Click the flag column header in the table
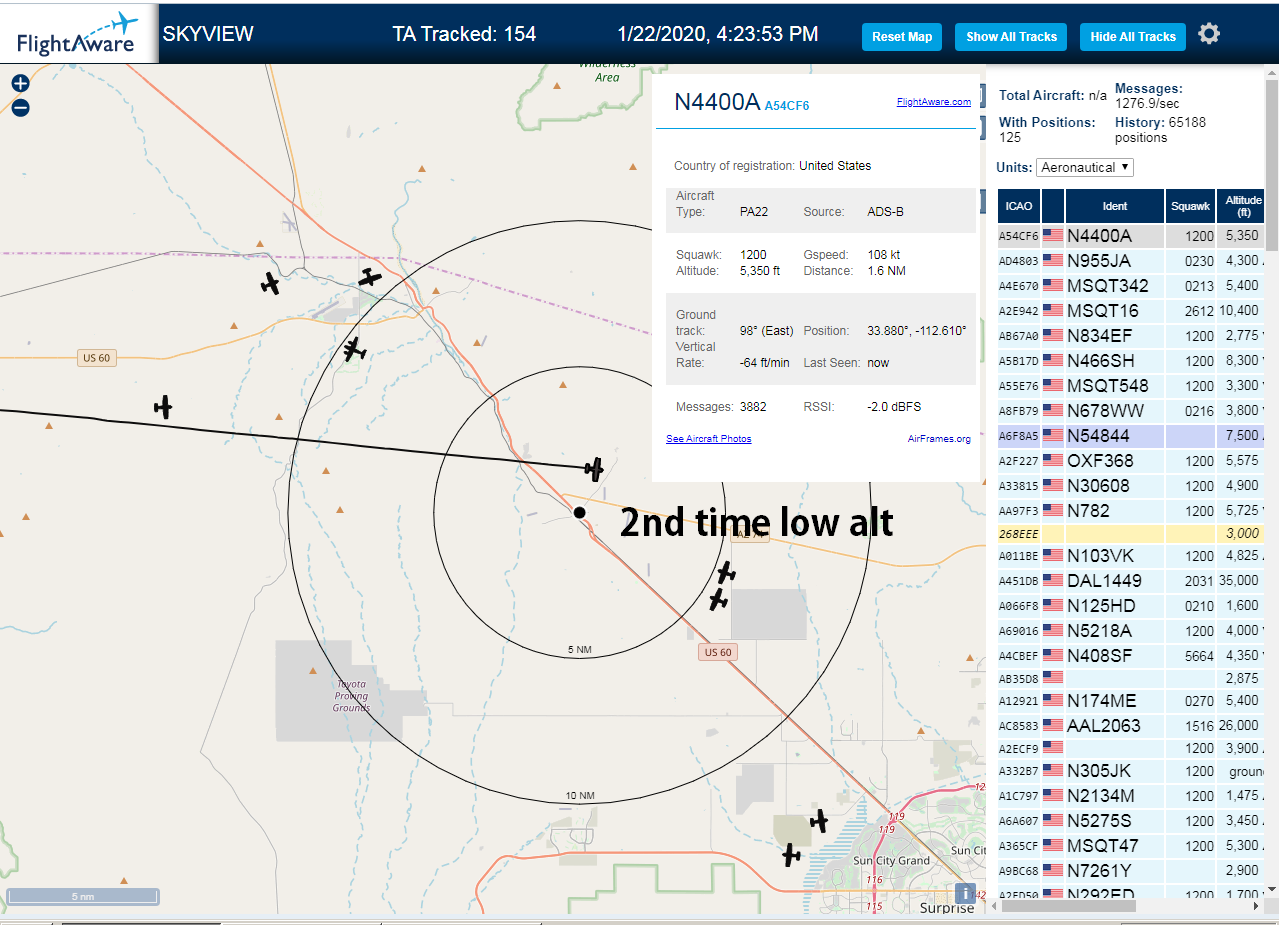1279x925 pixels. tap(1052, 206)
